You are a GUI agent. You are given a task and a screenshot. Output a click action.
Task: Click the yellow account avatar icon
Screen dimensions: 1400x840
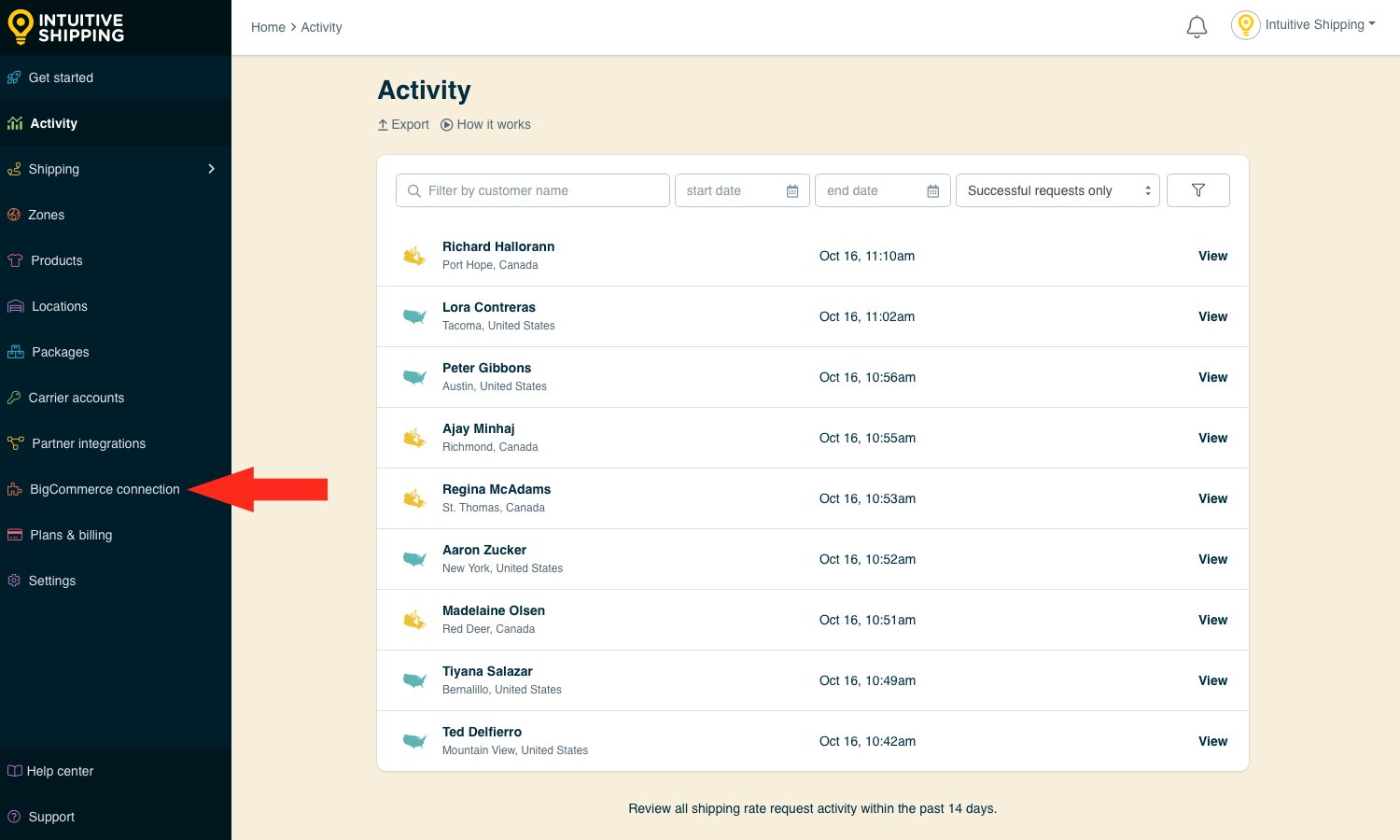(x=1245, y=25)
